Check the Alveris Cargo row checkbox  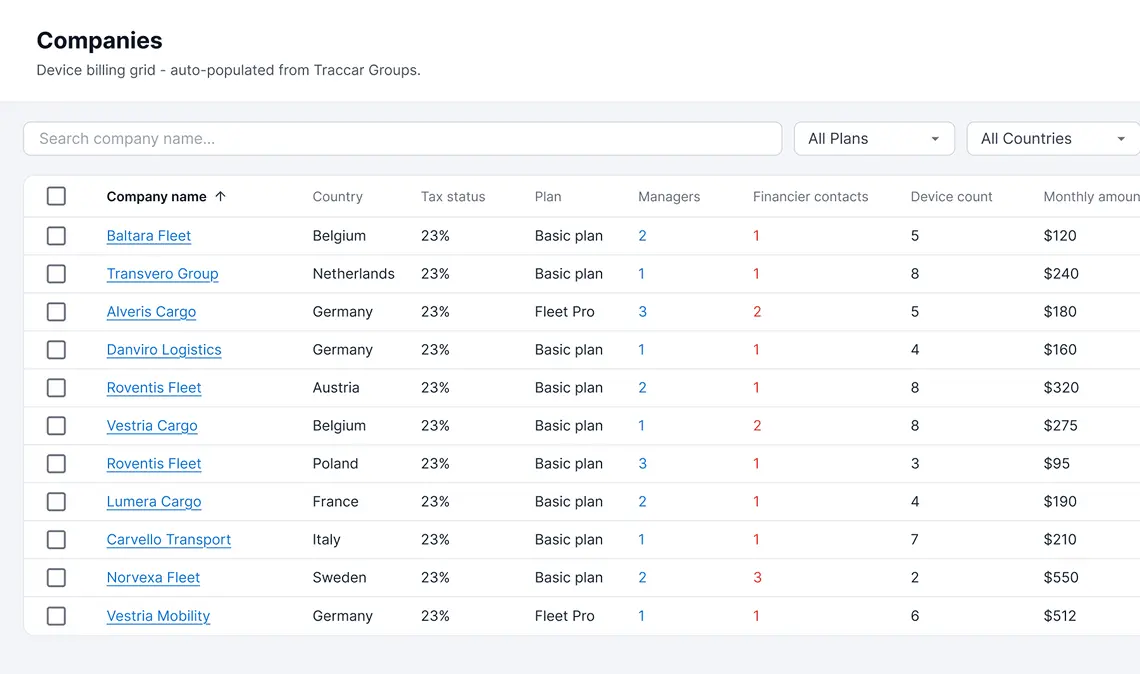point(56,312)
